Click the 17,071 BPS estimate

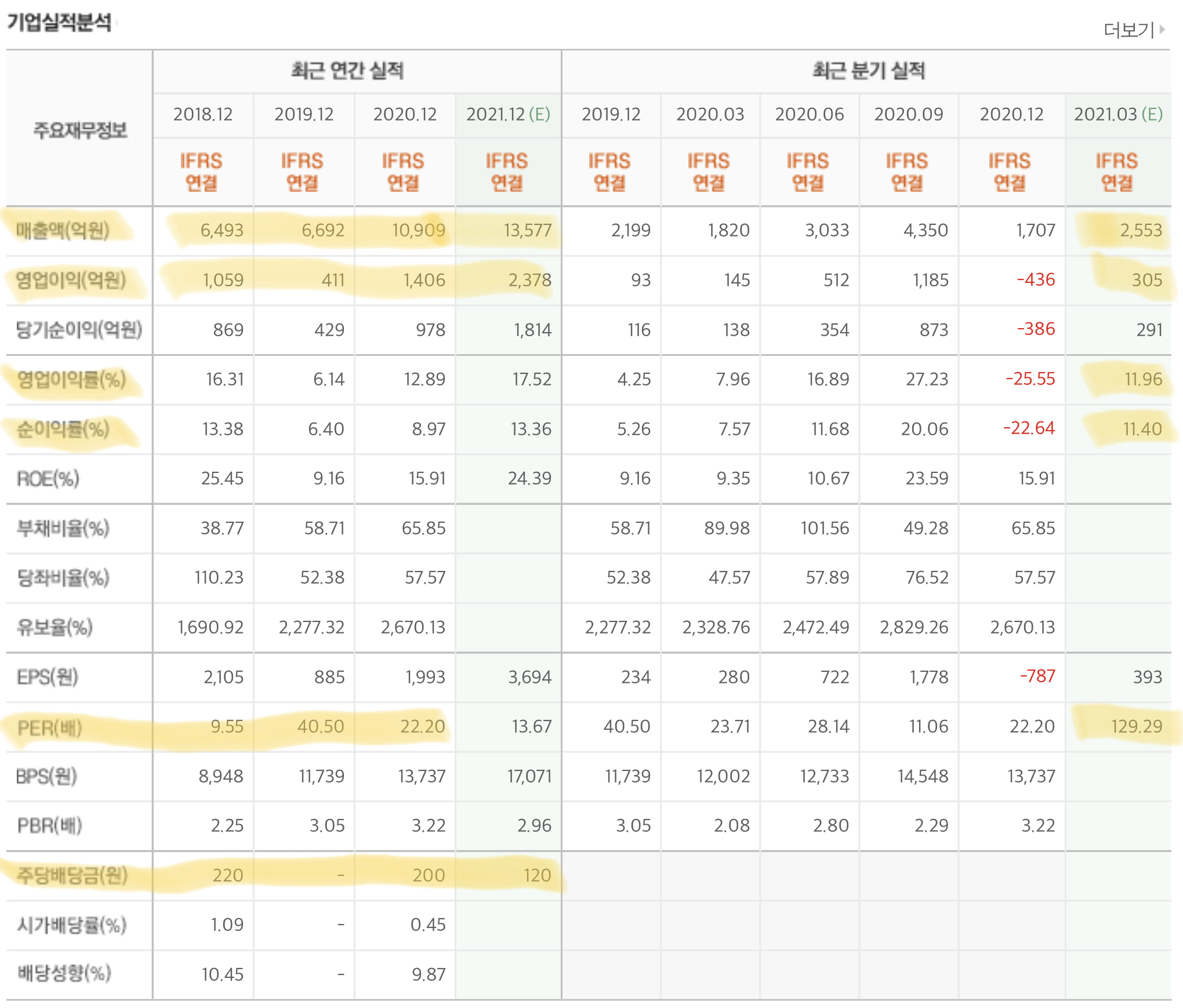[529, 777]
